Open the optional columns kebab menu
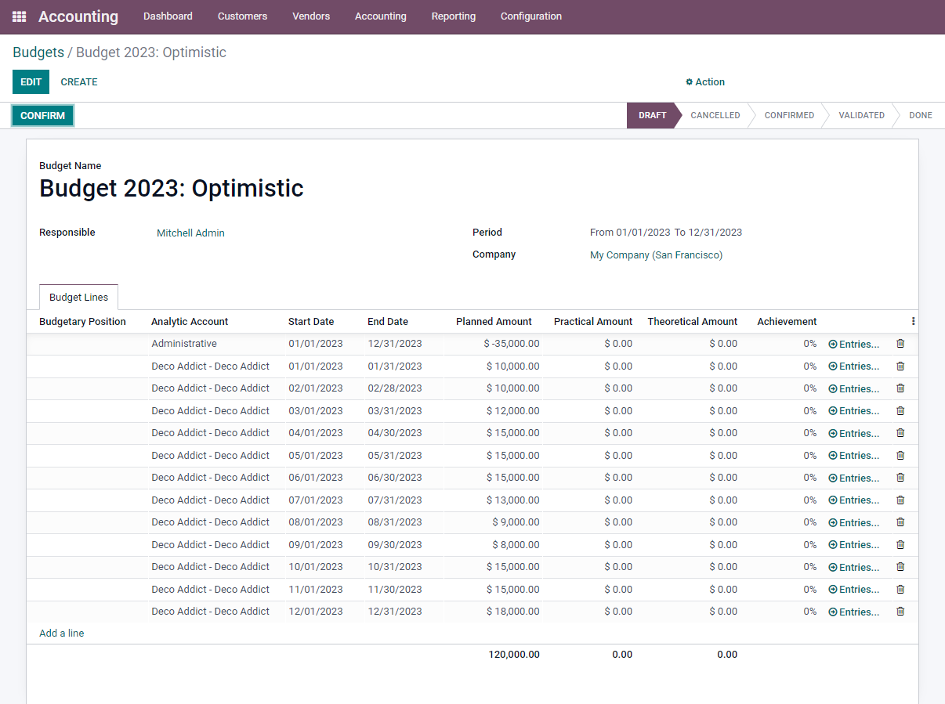945x704 pixels. (x=913, y=321)
